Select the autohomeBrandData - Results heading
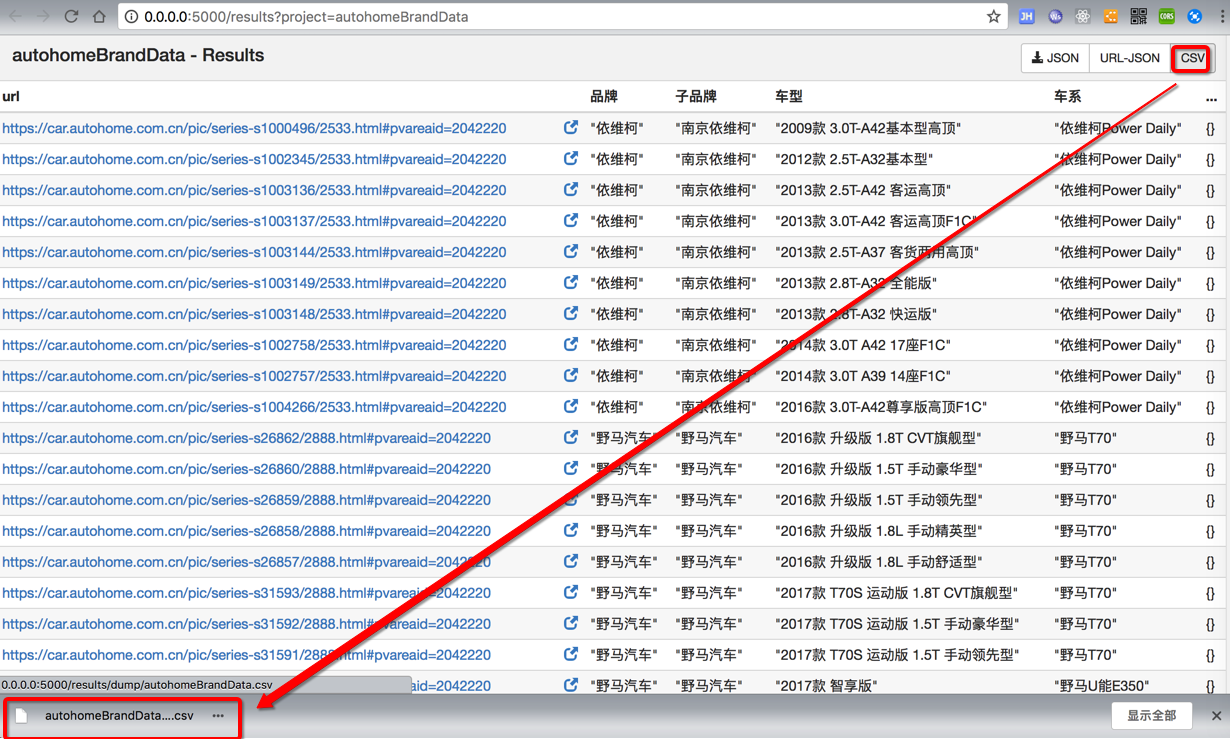This screenshot has height=739, width=1230. pos(138,56)
